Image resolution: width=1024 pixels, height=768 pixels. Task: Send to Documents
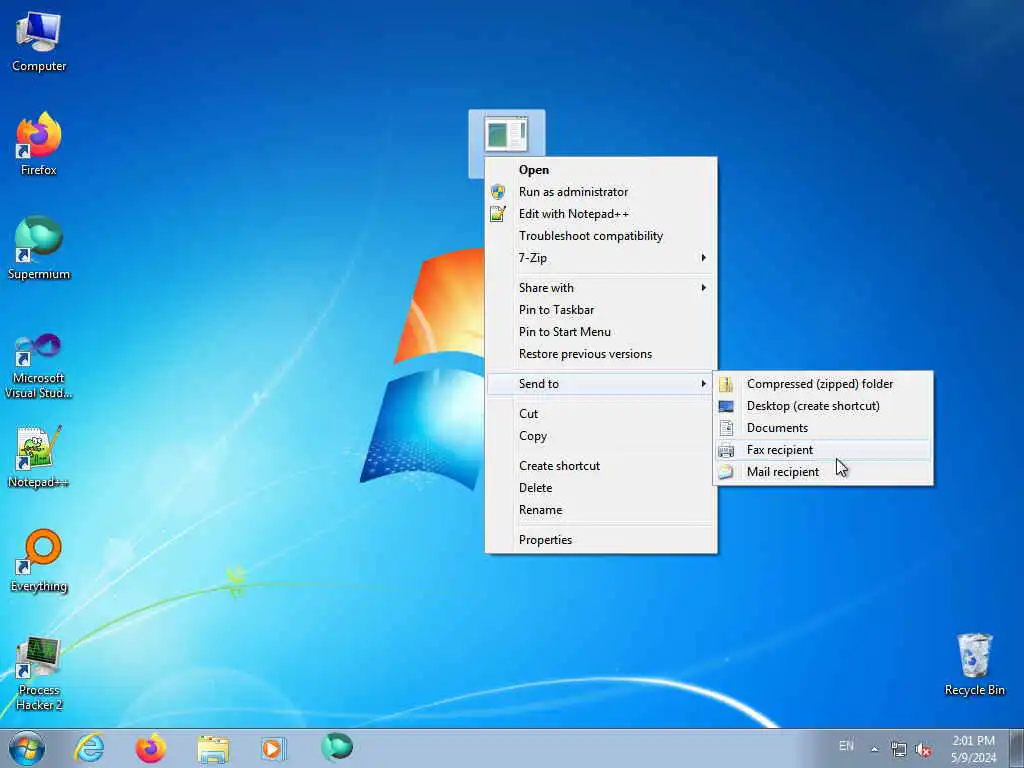point(823,428)
